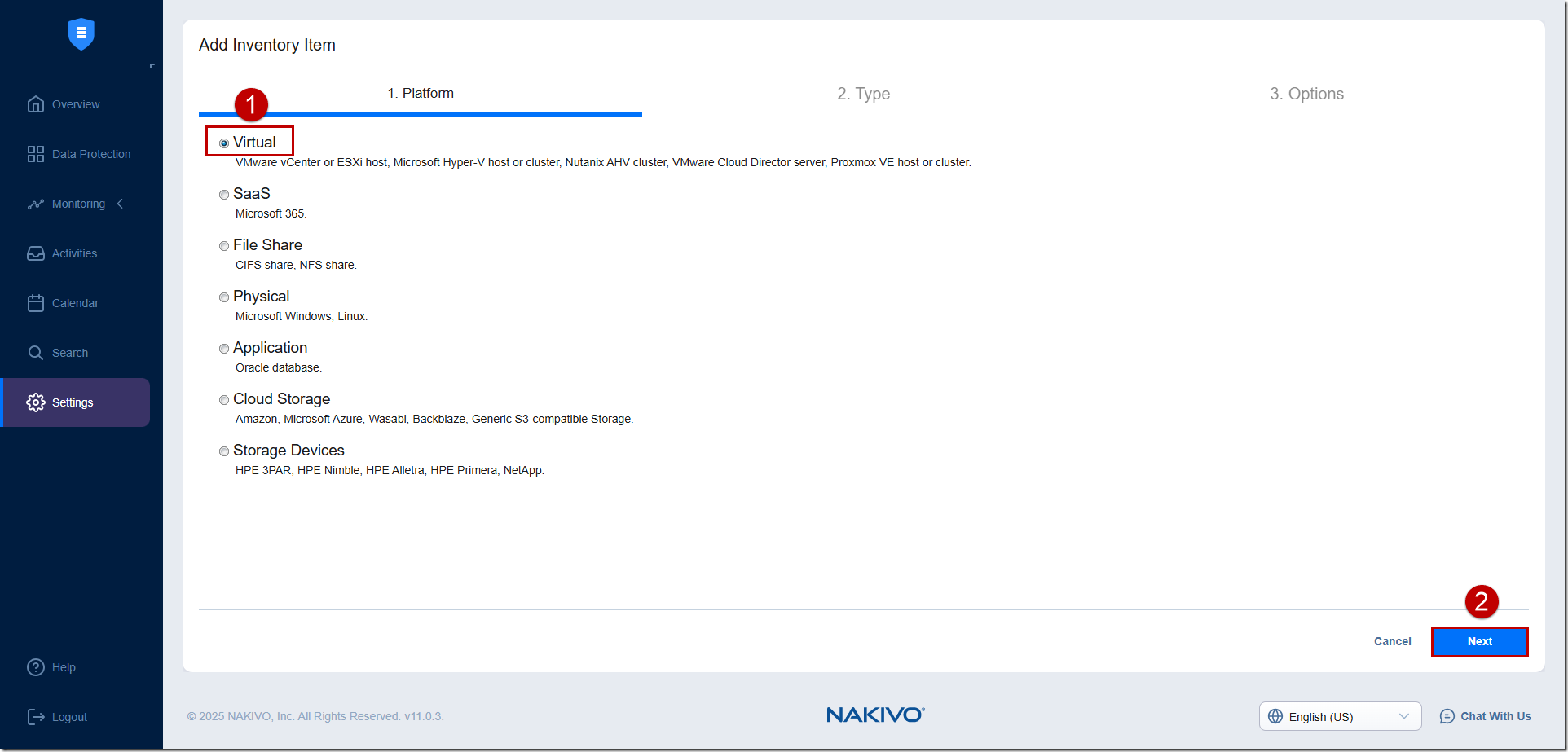Click the Logout arrow icon
The height and width of the screenshot is (752, 1568).
pos(36,717)
